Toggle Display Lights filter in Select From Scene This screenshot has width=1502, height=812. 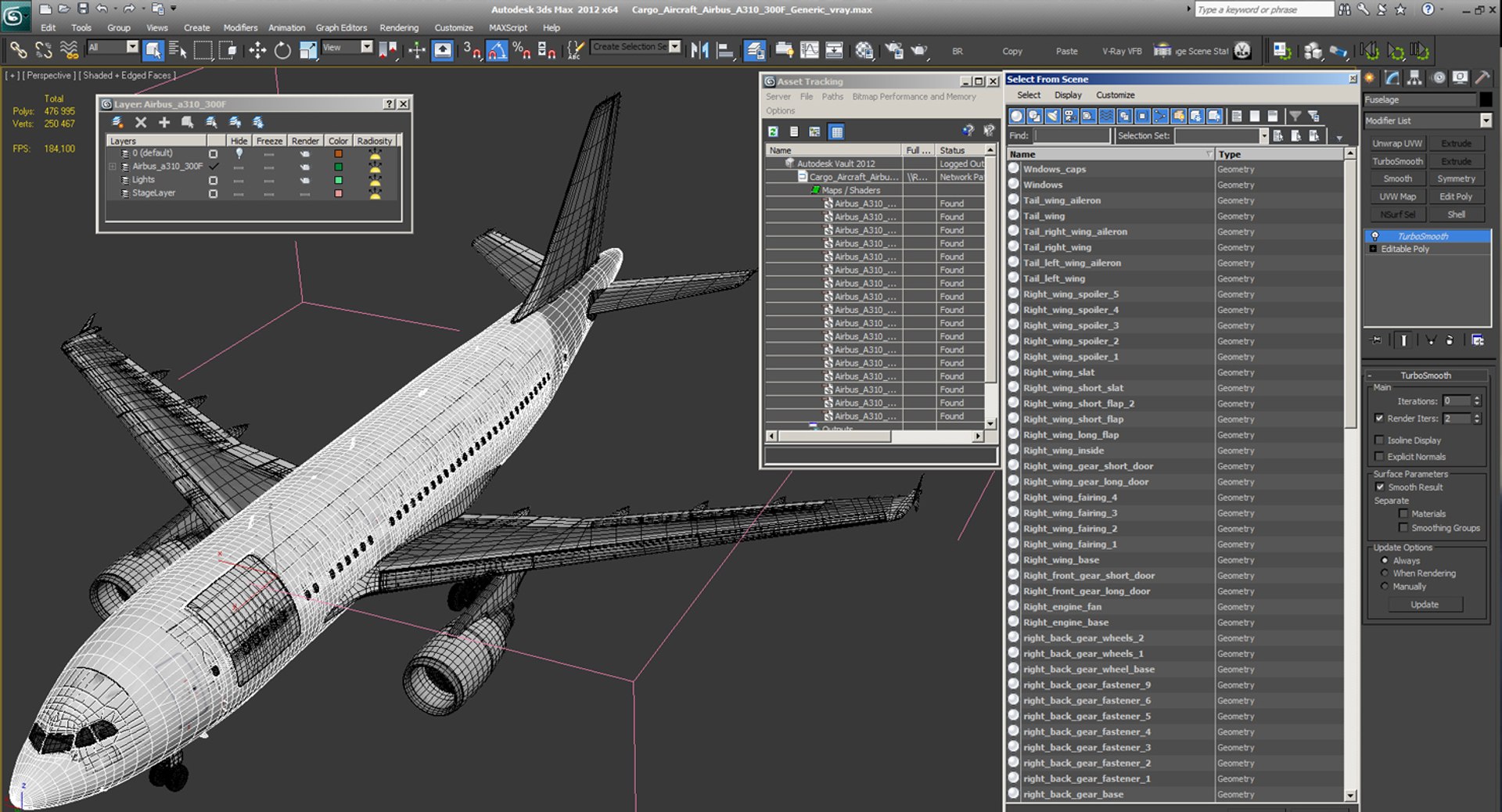(x=1052, y=116)
